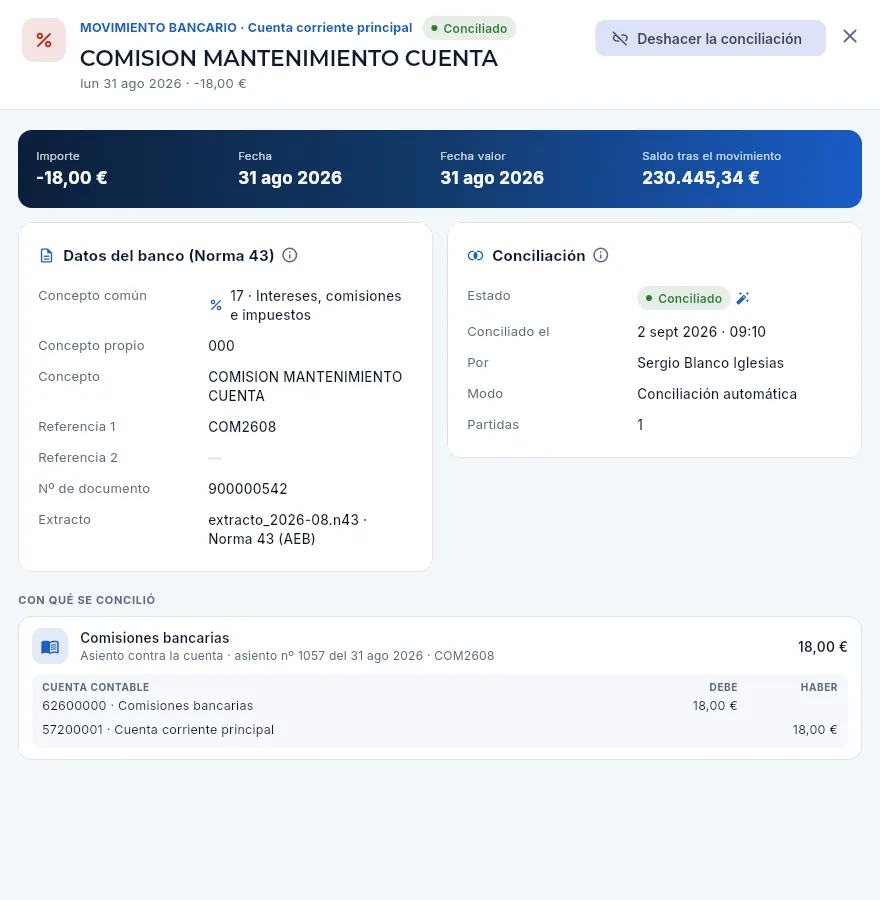Click 'CON QUÉ SE CONCILIÓ' section heading
This screenshot has height=900, width=880.
pyautogui.click(x=87, y=600)
